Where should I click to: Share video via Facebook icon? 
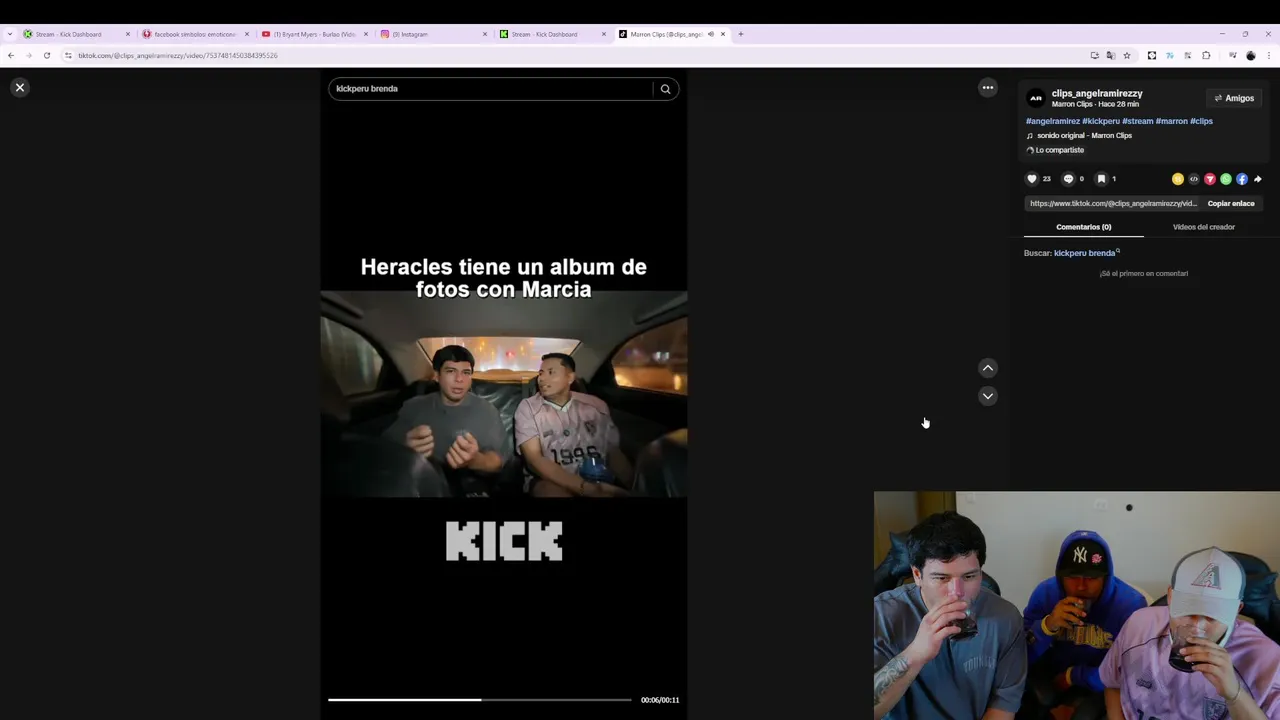1242,179
